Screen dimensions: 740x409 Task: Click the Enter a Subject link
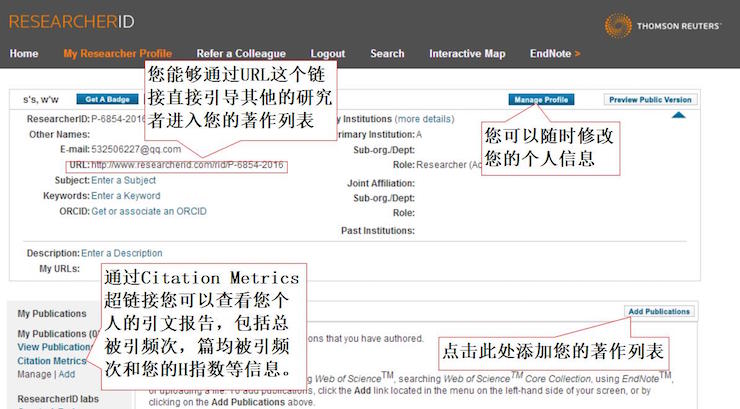124,180
